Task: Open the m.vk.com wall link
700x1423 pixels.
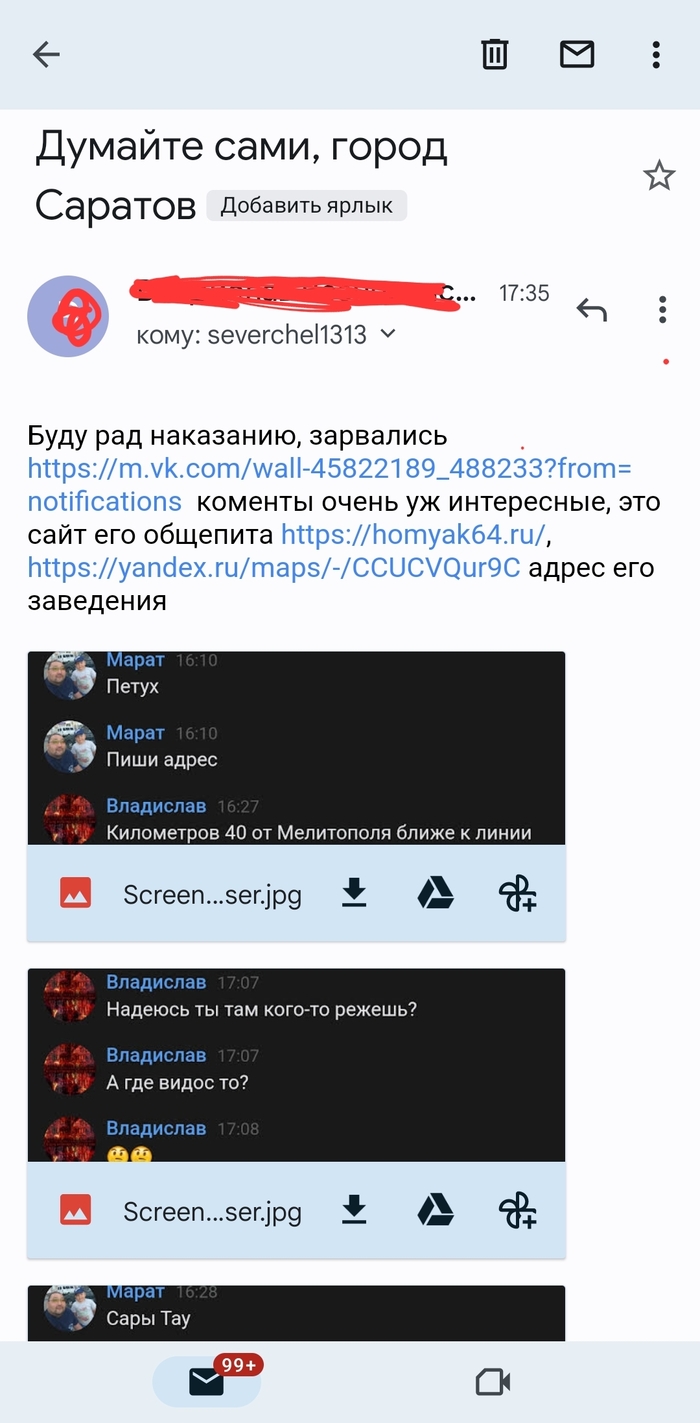Action: [x=330, y=484]
